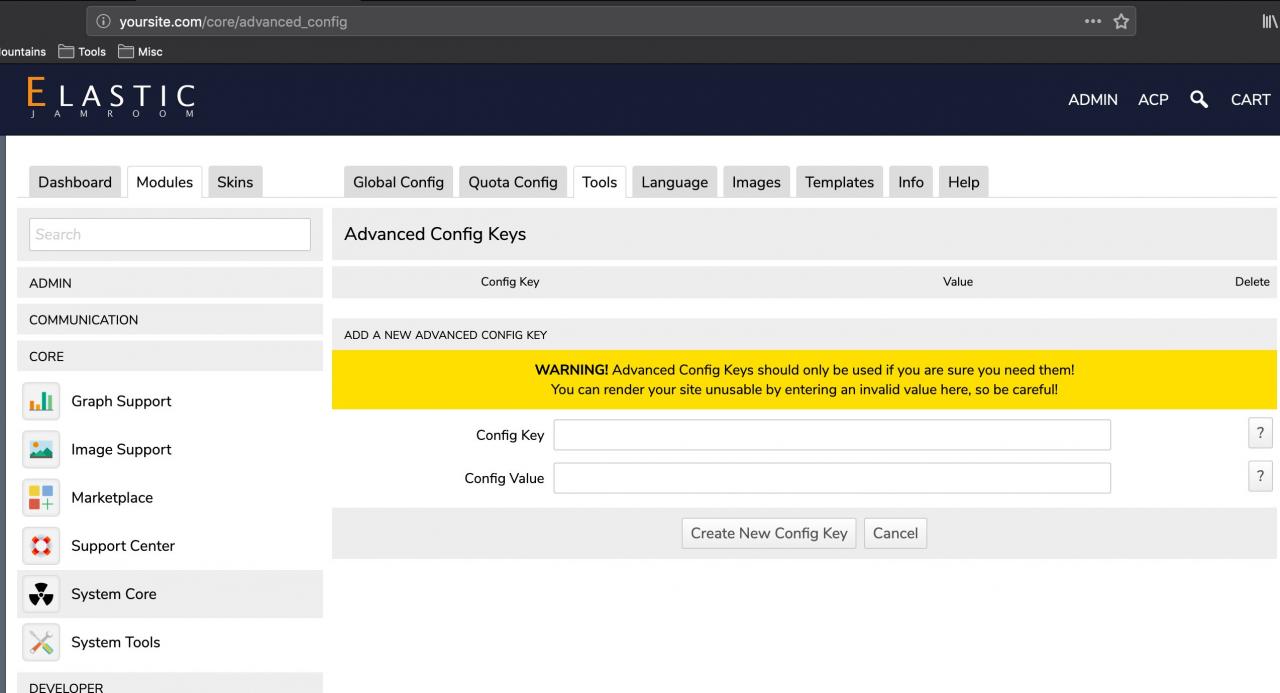Switch to the Skins tab
Screen dimensions: 1280x693
pyautogui.click(x=235, y=182)
